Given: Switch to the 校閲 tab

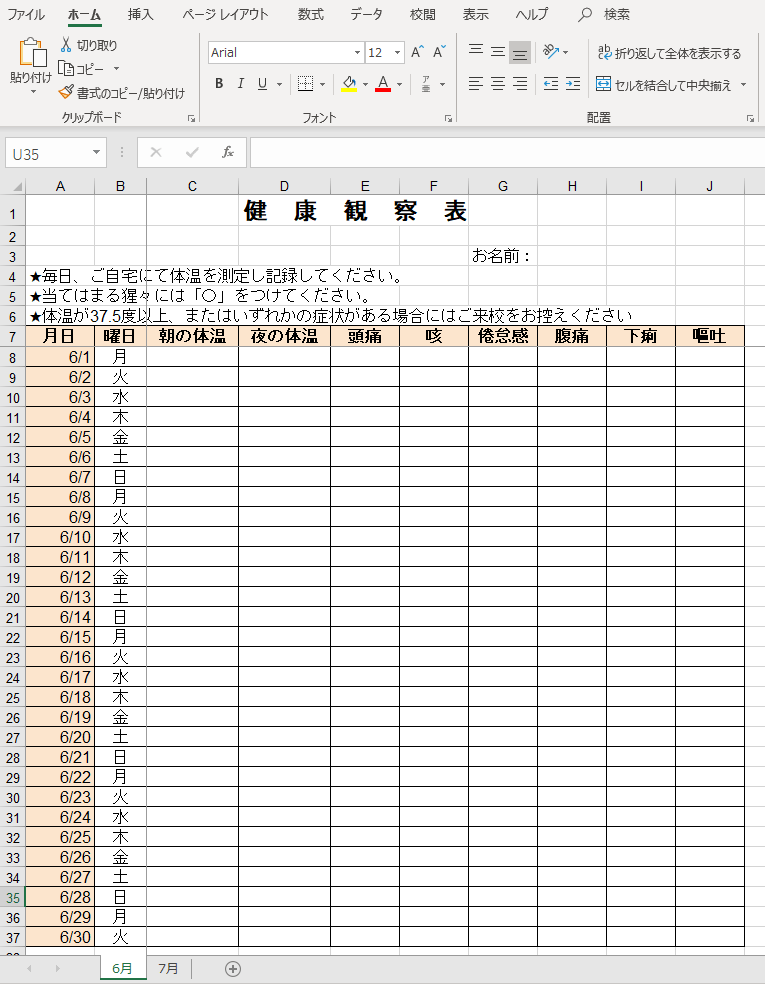Looking at the screenshot, I should pos(422,14).
